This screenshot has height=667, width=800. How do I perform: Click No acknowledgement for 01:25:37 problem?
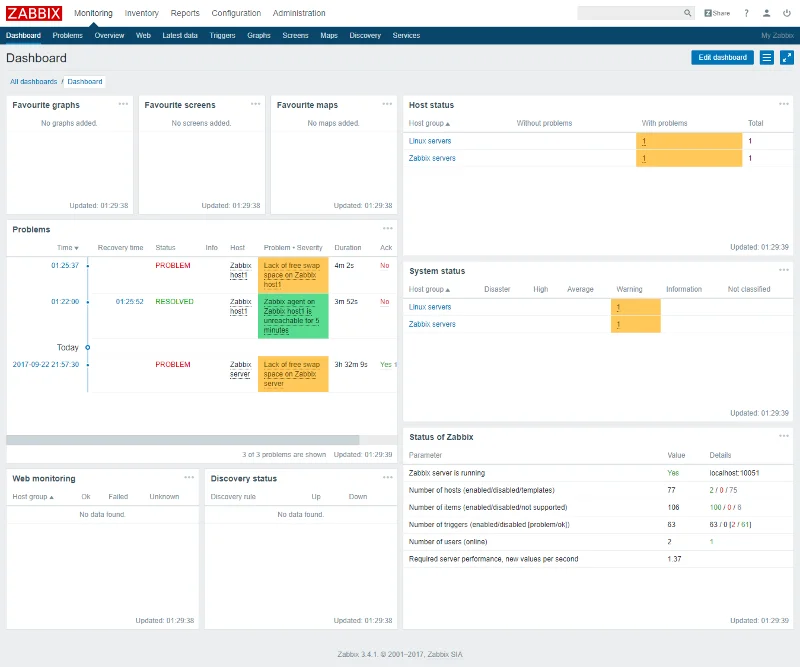(x=385, y=265)
